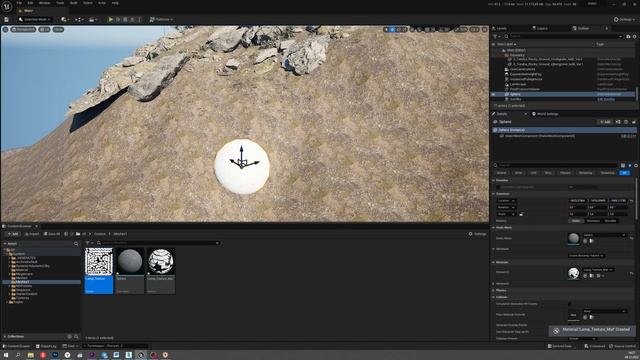Open File Explorer from taskbar
This screenshot has height=360, width=640.
[x=31, y=355]
